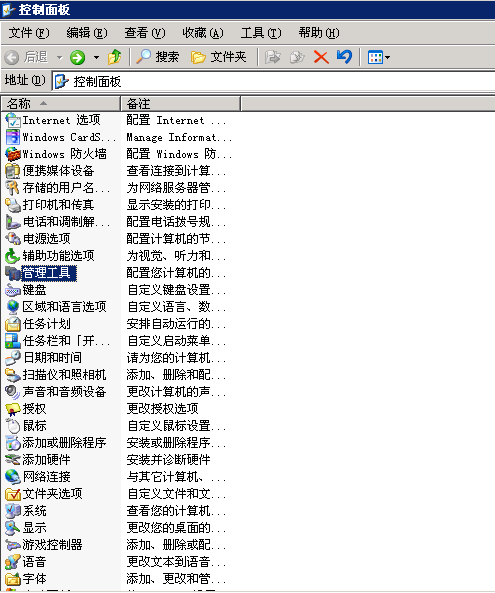Select the 网络连接 icon
This screenshot has width=495, height=593.
12,477
